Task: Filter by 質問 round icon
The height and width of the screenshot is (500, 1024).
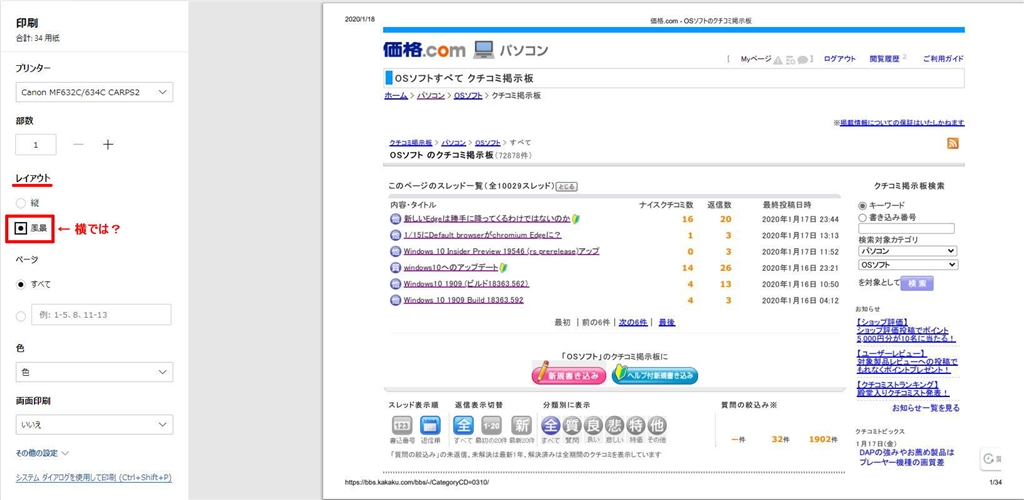Action: coord(571,426)
